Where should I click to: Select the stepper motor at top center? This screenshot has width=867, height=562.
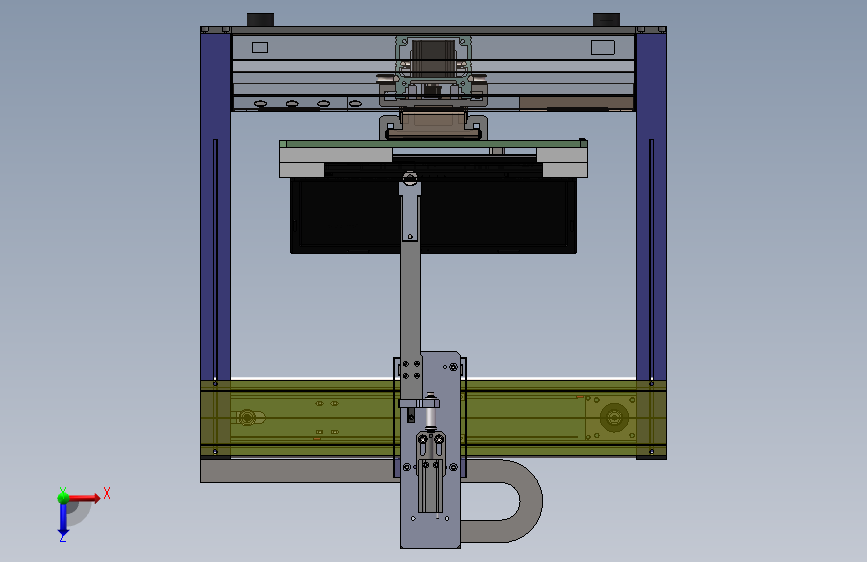[434, 58]
